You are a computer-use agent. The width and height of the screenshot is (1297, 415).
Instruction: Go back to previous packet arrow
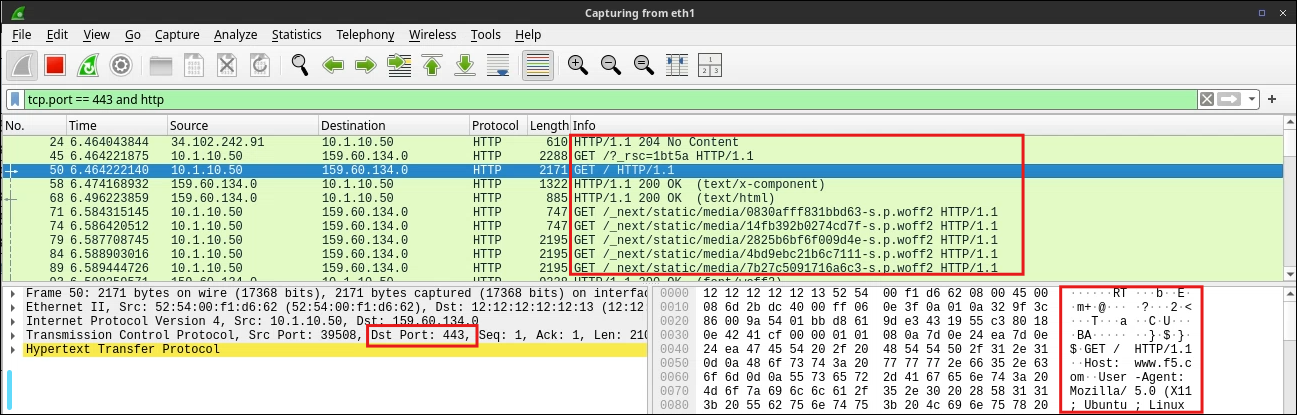click(x=333, y=65)
